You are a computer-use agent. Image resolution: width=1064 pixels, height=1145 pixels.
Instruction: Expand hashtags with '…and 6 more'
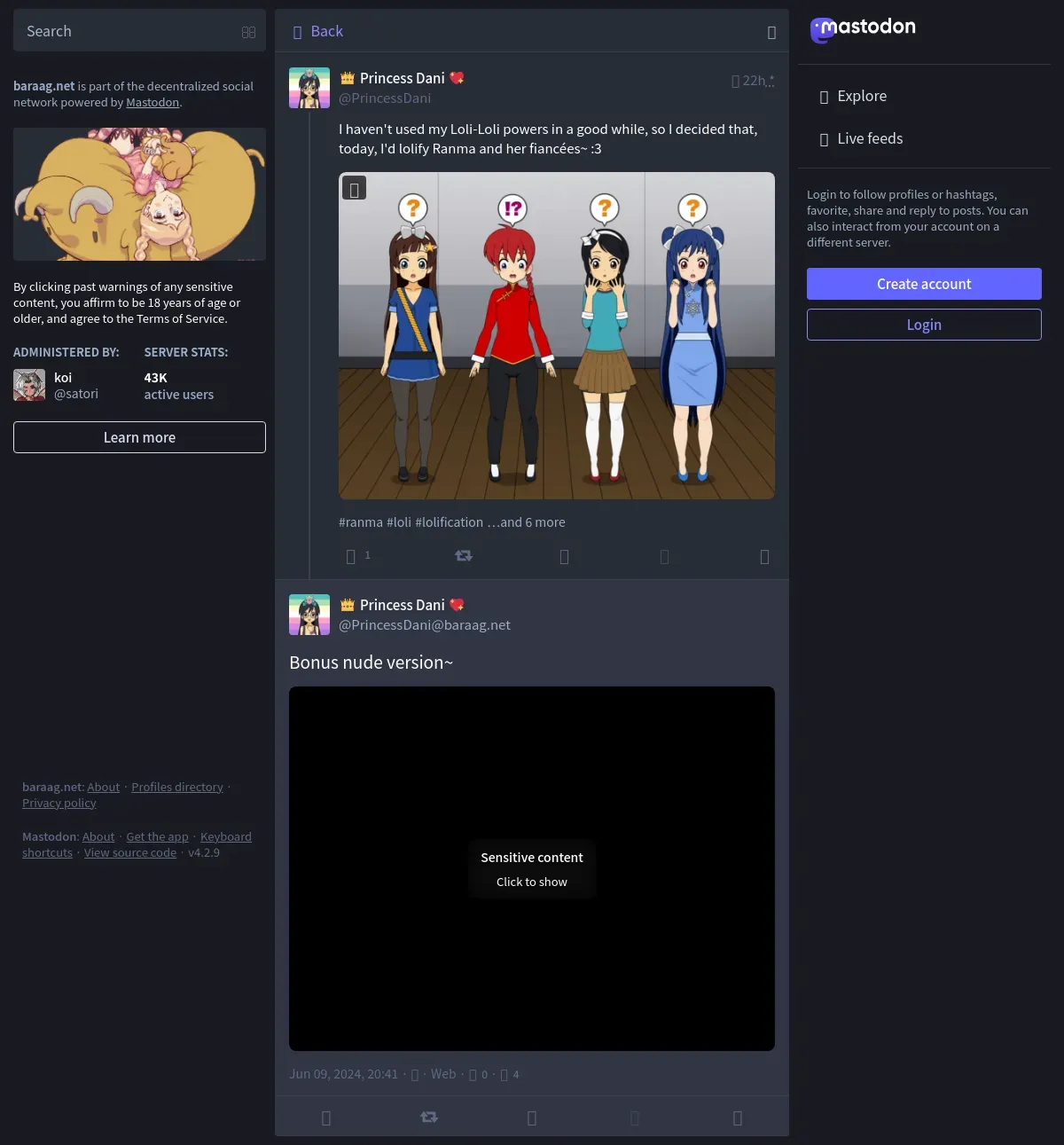526,522
